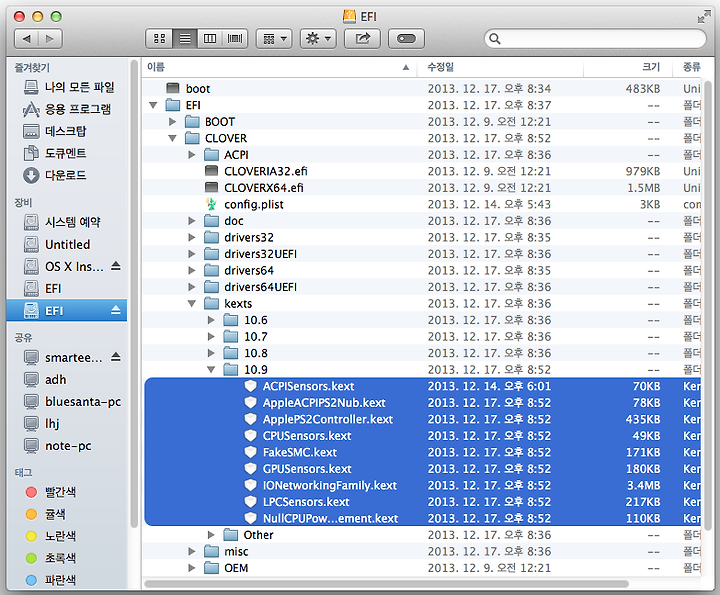Expand the drivers64UEFI folder
Image resolution: width=720 pixels, height=595 pixels.
click(192, 287)
